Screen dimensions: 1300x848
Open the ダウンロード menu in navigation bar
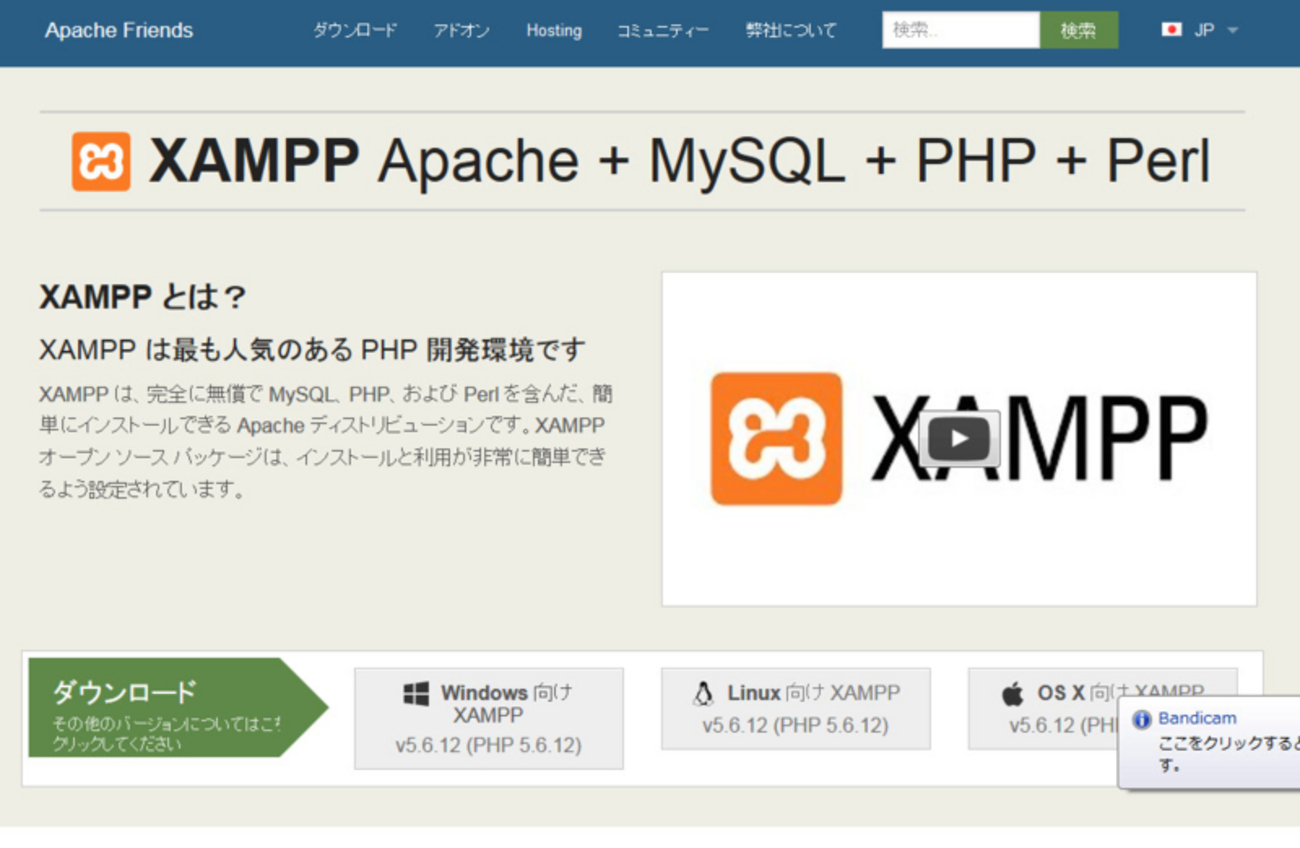pos(355,30)
